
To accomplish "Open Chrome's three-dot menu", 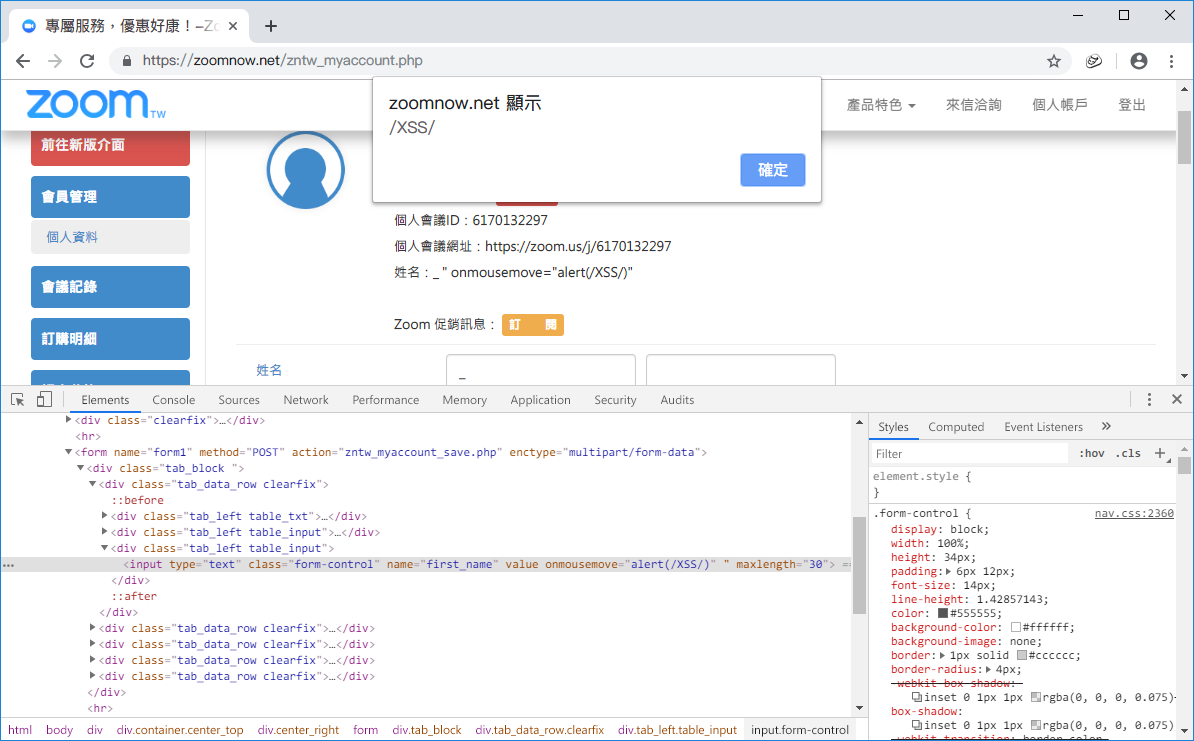I will pos(1171,61).
